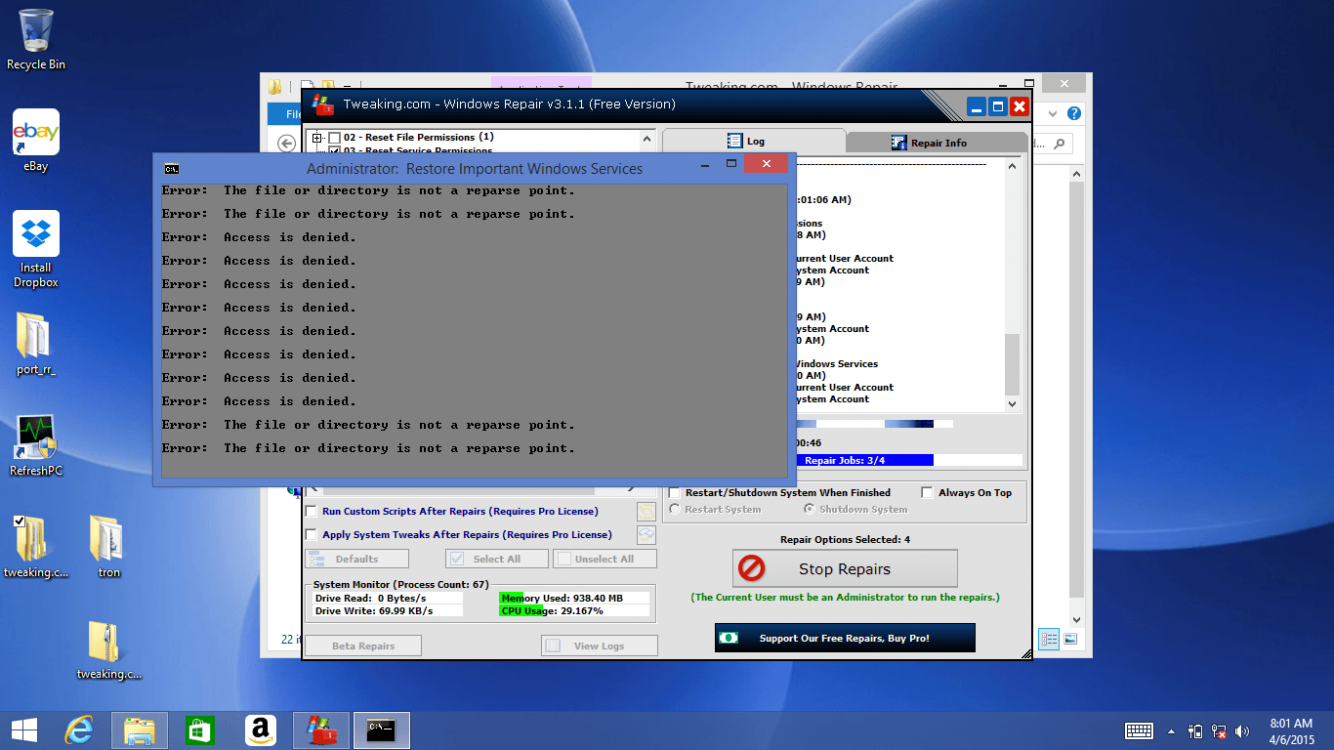Click the Tweaking.com toolbox icon in the title bar
The image size is (1334, 750).
click(x=322, y=104)
